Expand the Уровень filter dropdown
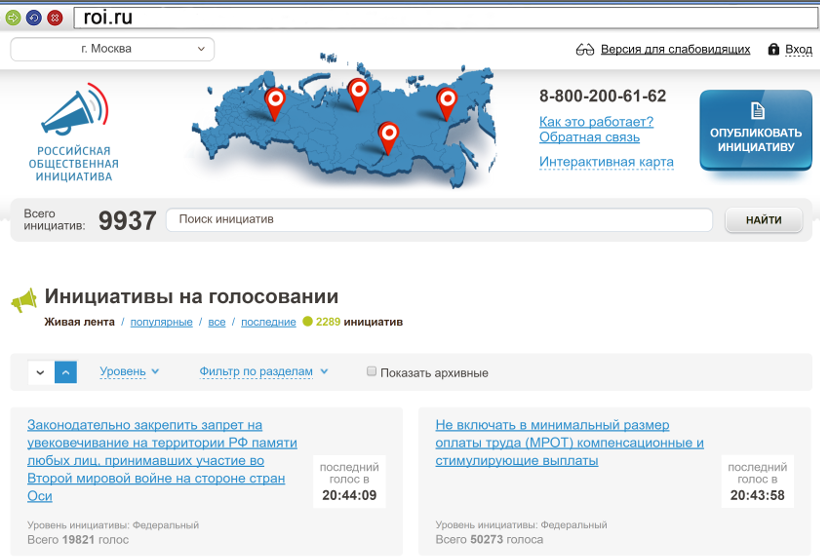 pyautogui.click(x=129, y=371)
